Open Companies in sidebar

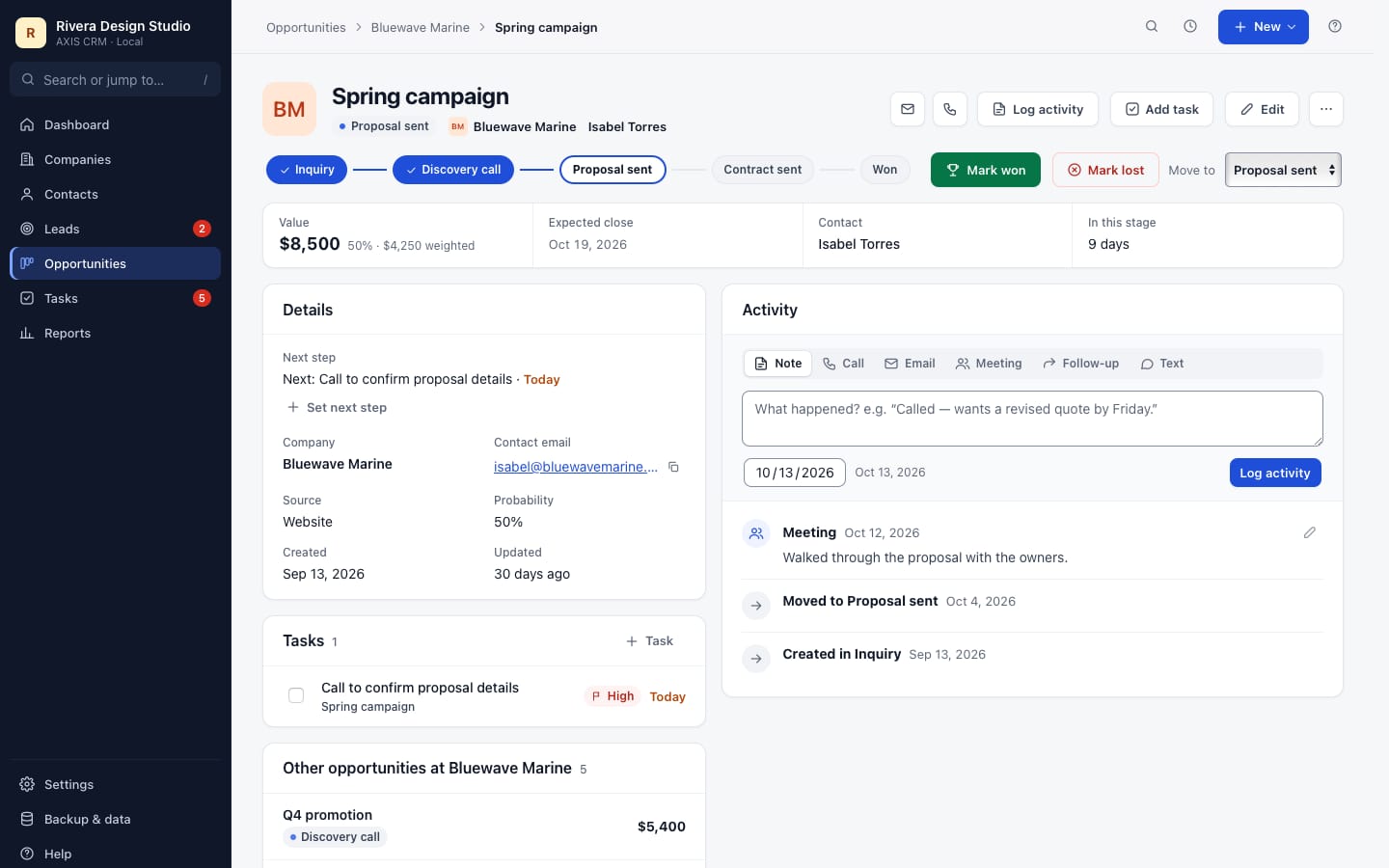pyautogui.click(x=116, y=159)
